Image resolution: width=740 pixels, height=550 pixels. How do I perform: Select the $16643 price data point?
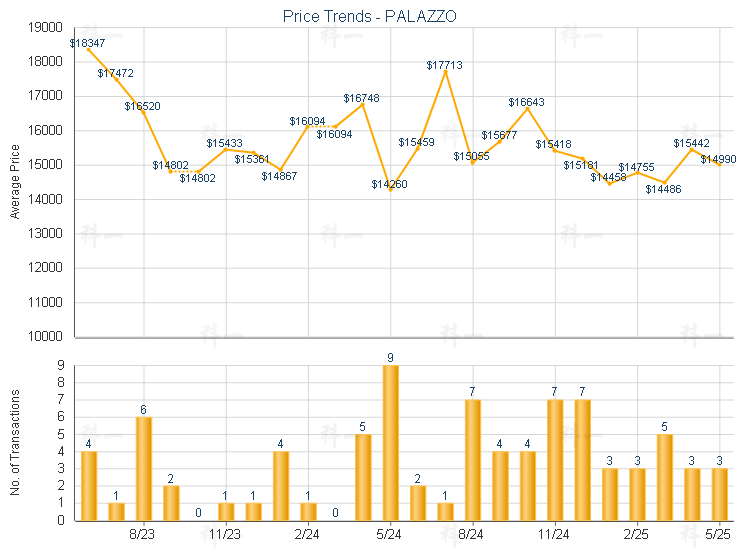(x=527, y=108)
